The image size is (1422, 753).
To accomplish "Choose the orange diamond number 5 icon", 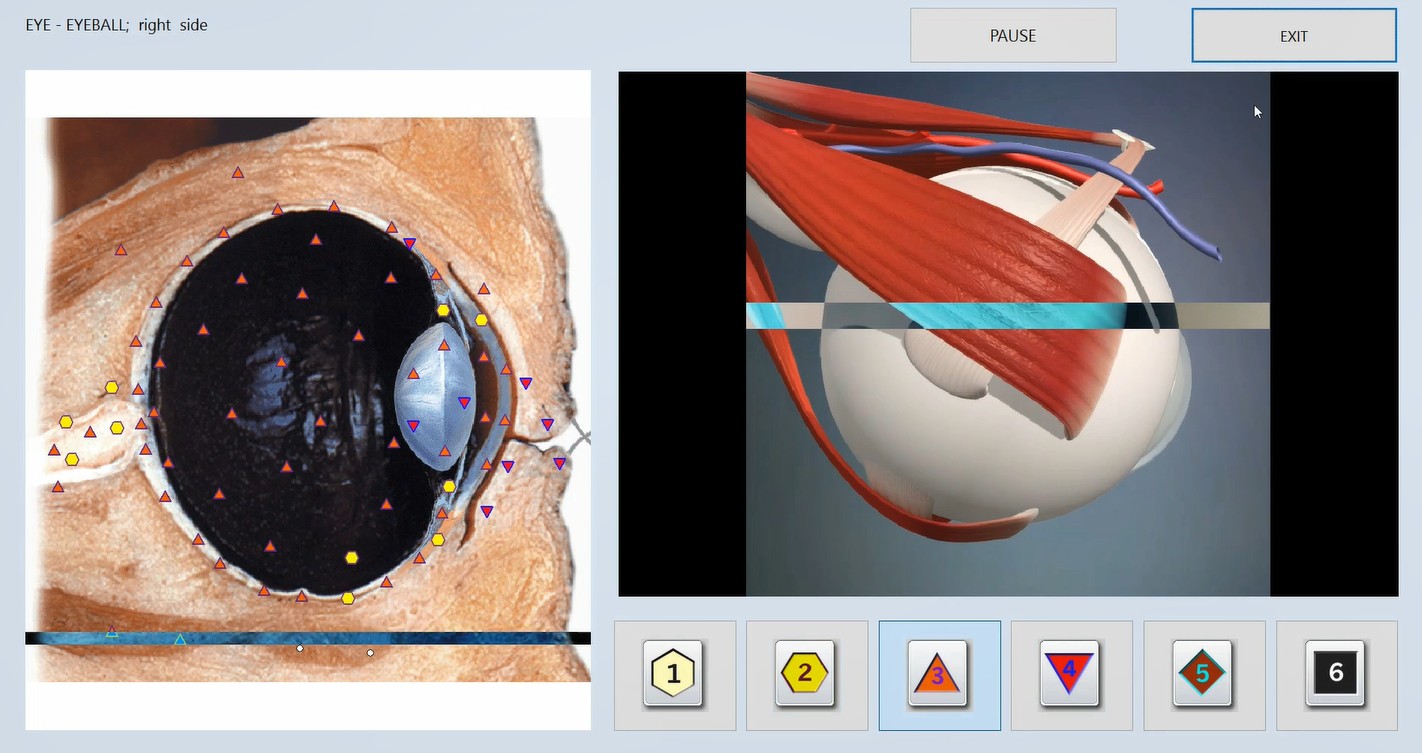I will click(x=1203, y=674).
